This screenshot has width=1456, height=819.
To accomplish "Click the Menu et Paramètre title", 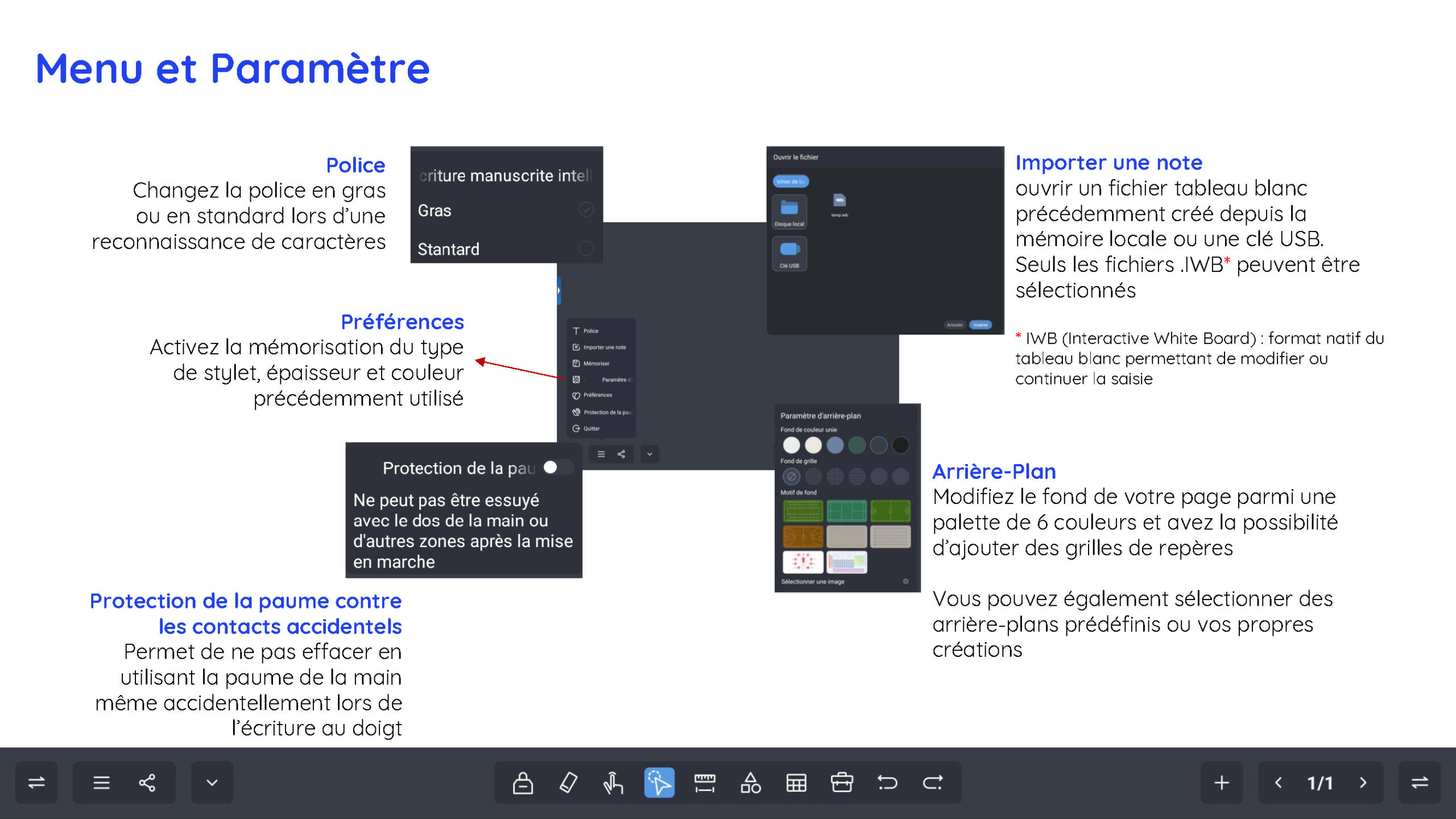I will 233,68.
